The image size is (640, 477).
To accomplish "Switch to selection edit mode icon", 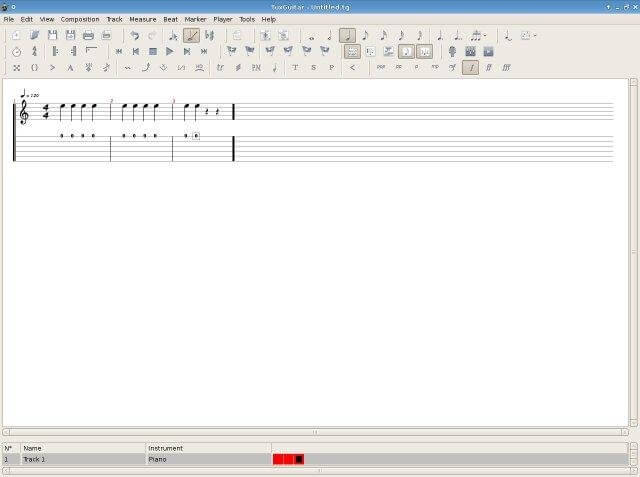I will click(173, 35).
